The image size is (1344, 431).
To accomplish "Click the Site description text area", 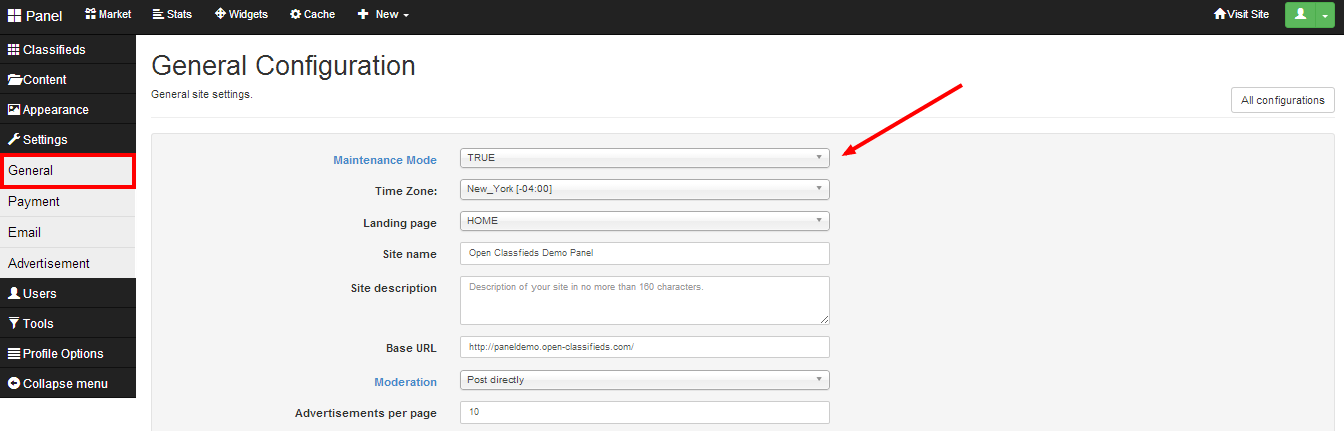I will click(644, 300).
